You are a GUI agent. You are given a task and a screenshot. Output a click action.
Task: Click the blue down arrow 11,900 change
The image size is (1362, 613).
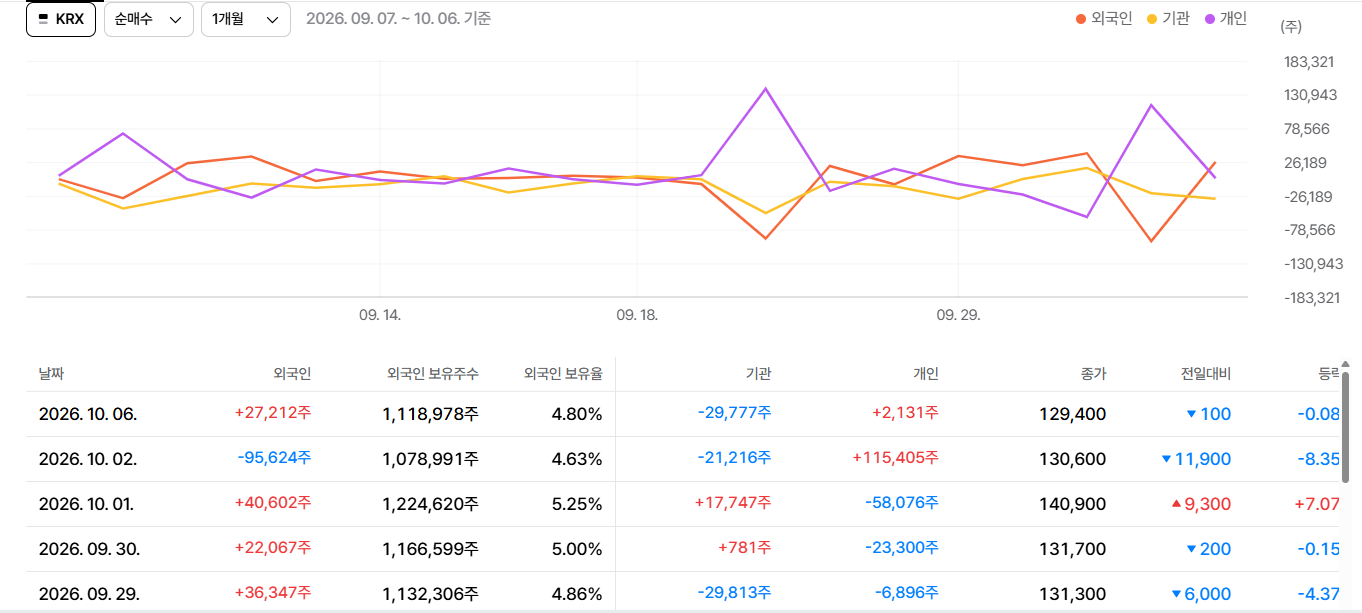click(x=1196, y=459)
